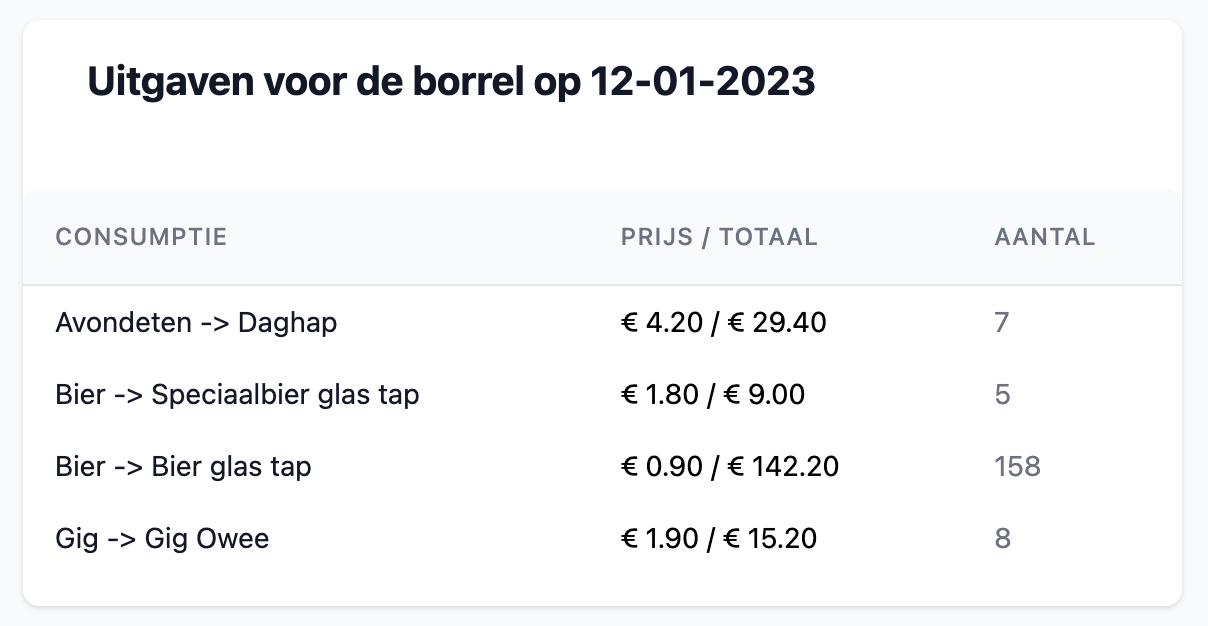Click quantity 5 for Speciaalbier

coord(1002,395)
